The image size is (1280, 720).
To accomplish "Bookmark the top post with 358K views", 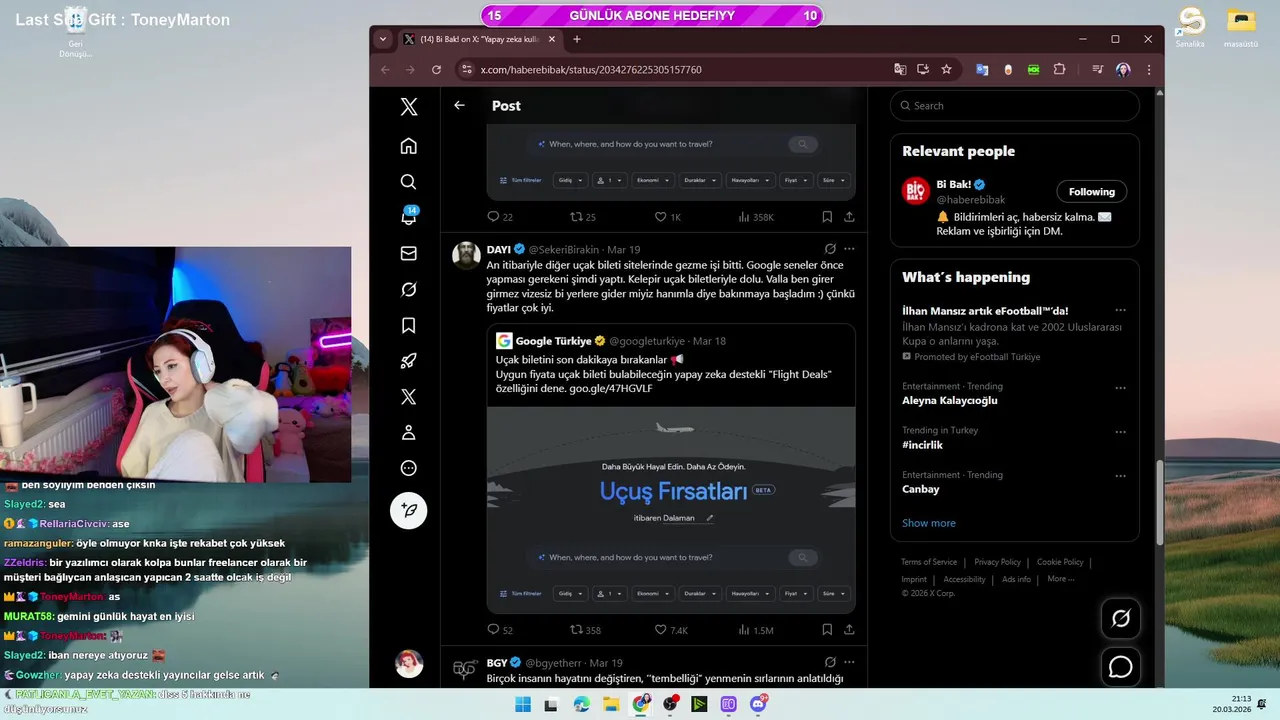I will [827, 217].
